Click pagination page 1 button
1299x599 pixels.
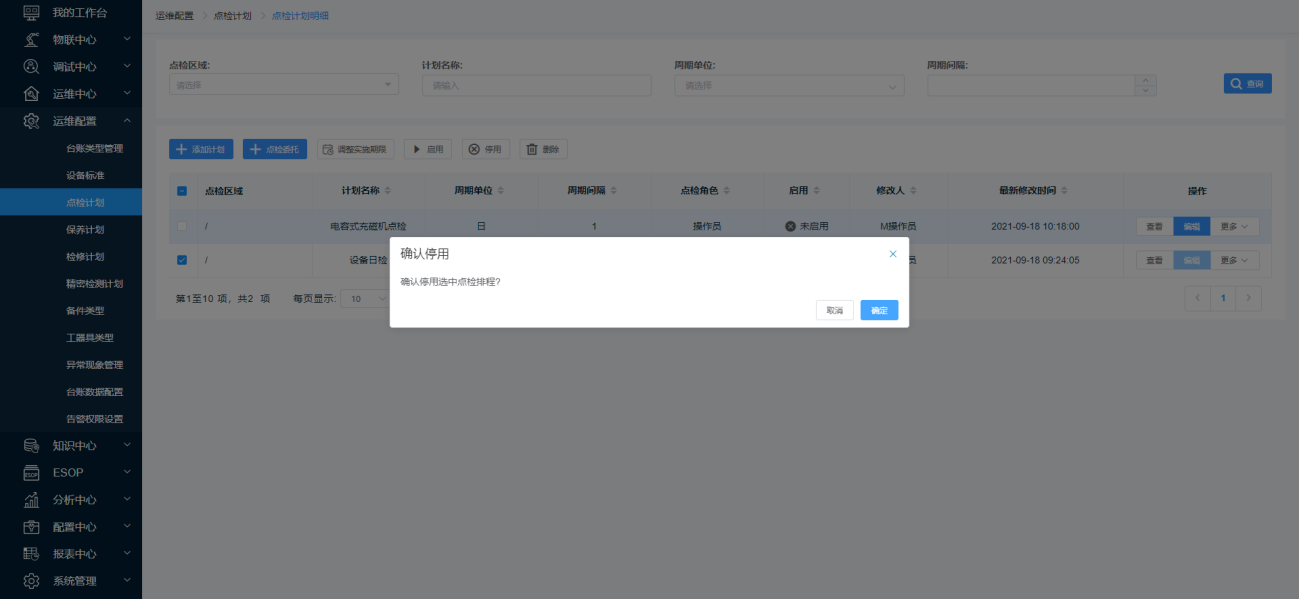click(1223, 298)
